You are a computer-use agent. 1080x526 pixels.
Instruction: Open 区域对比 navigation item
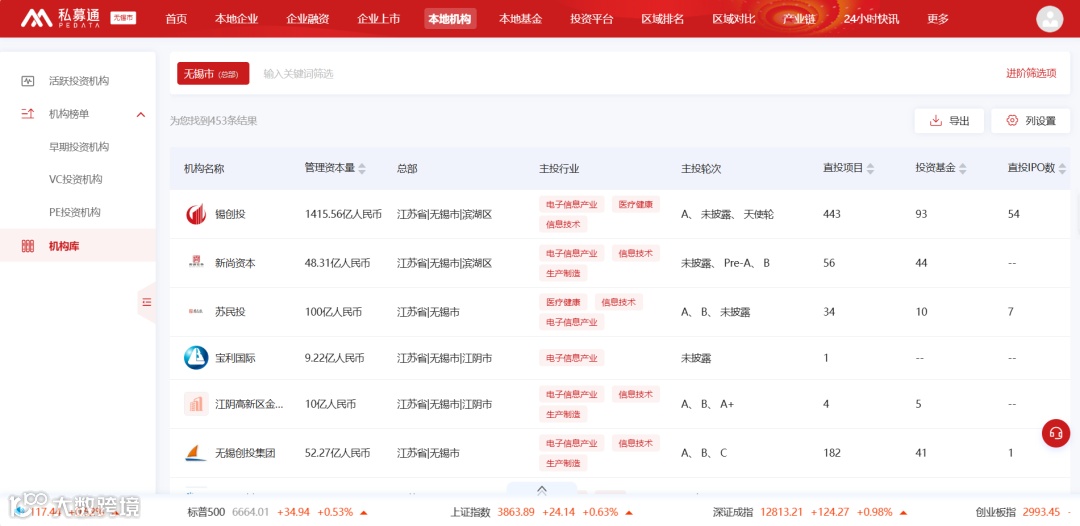(x=734, y=19)
